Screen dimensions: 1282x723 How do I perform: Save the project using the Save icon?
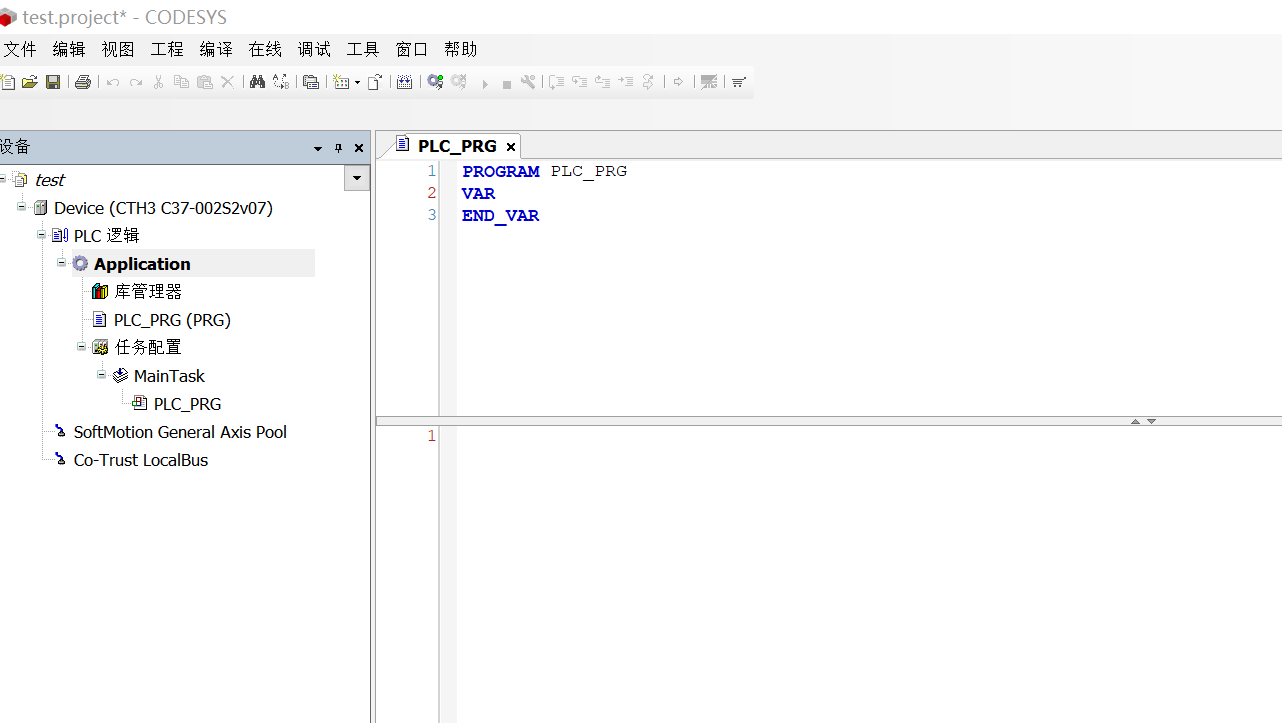(52, 81)
